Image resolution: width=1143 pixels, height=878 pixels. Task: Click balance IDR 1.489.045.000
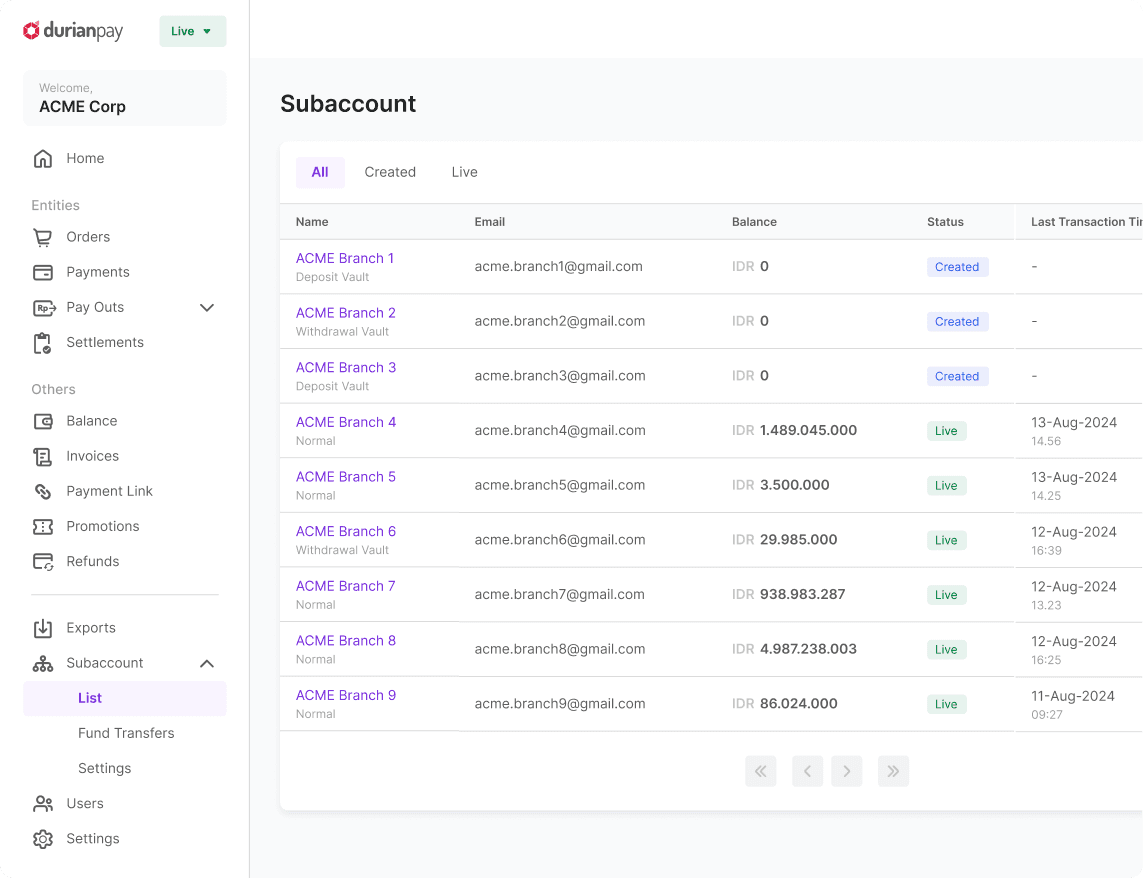coord(795,430)
